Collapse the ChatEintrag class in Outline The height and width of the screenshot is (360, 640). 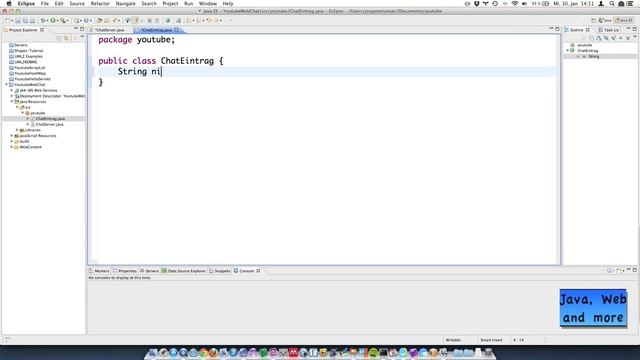tap(567, 51)
